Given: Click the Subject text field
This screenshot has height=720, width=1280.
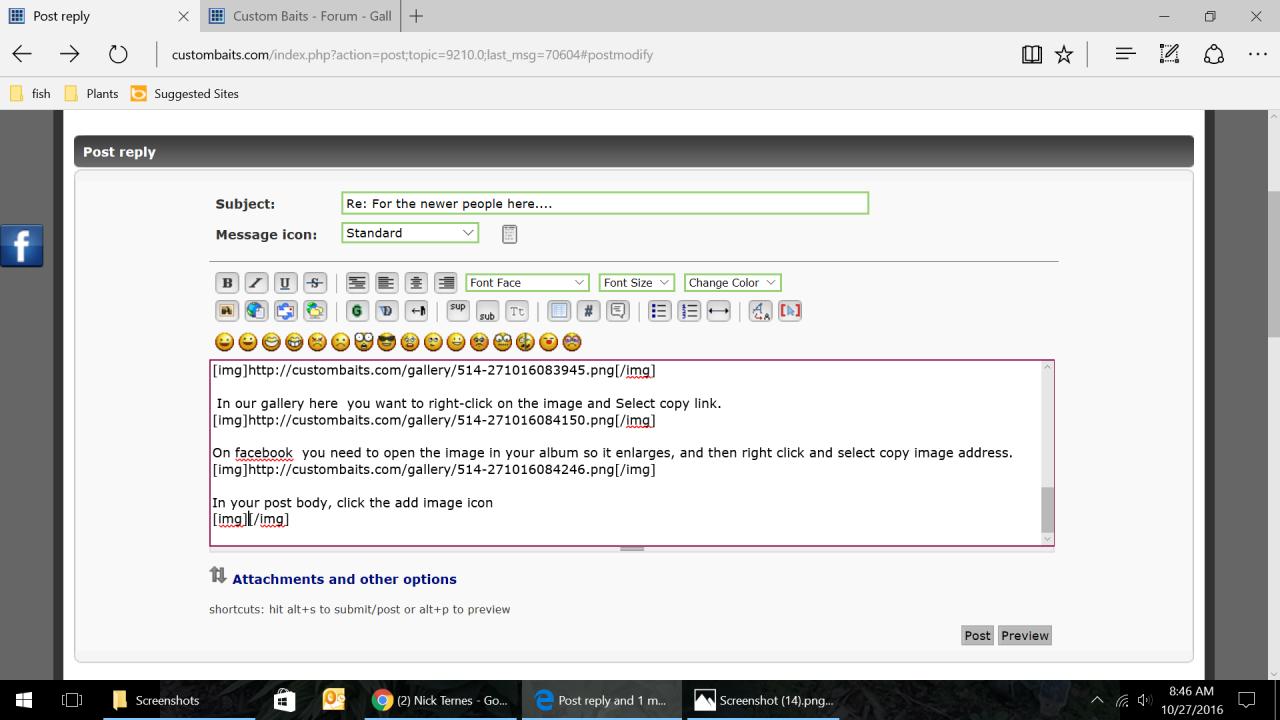Looking at the screenshot, I should click(x=604, y=203).
